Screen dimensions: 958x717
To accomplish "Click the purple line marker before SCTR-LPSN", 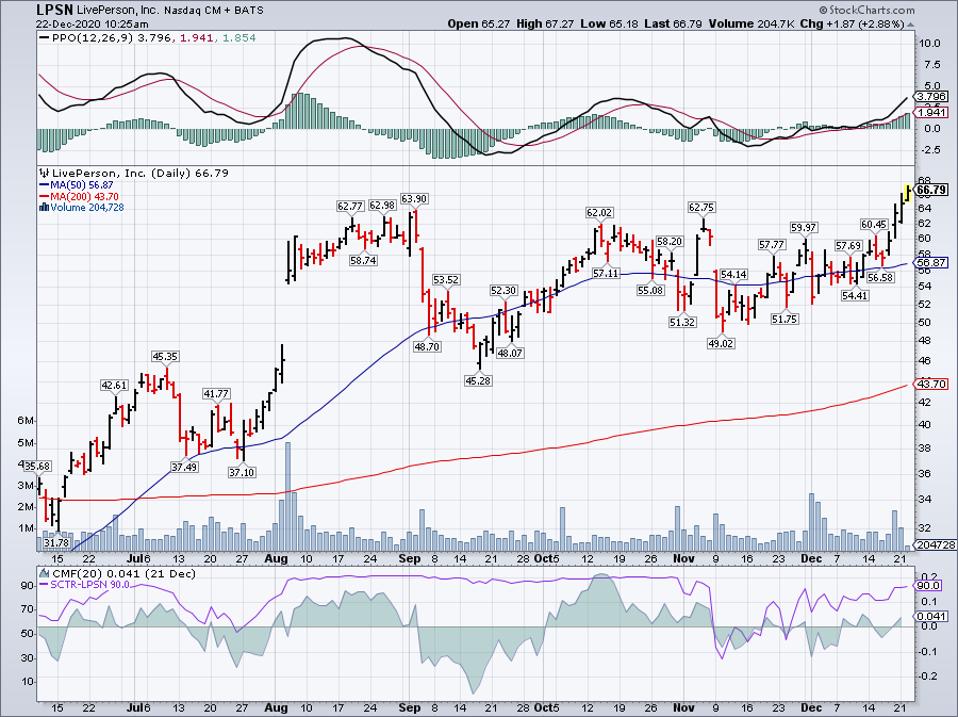I will click(x=44, y=585).
